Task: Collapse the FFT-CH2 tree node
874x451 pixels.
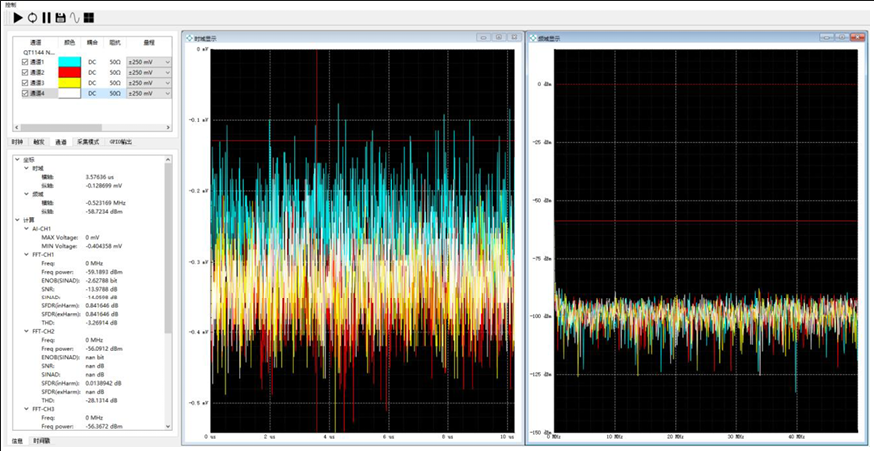Action: coord(25,331)
